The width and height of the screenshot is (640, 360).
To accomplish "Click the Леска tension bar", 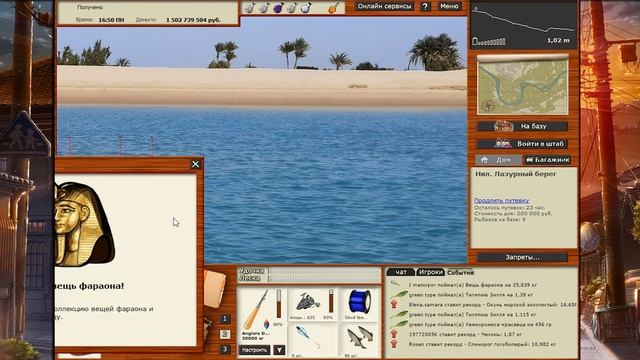I will click(x=324, y=278).
